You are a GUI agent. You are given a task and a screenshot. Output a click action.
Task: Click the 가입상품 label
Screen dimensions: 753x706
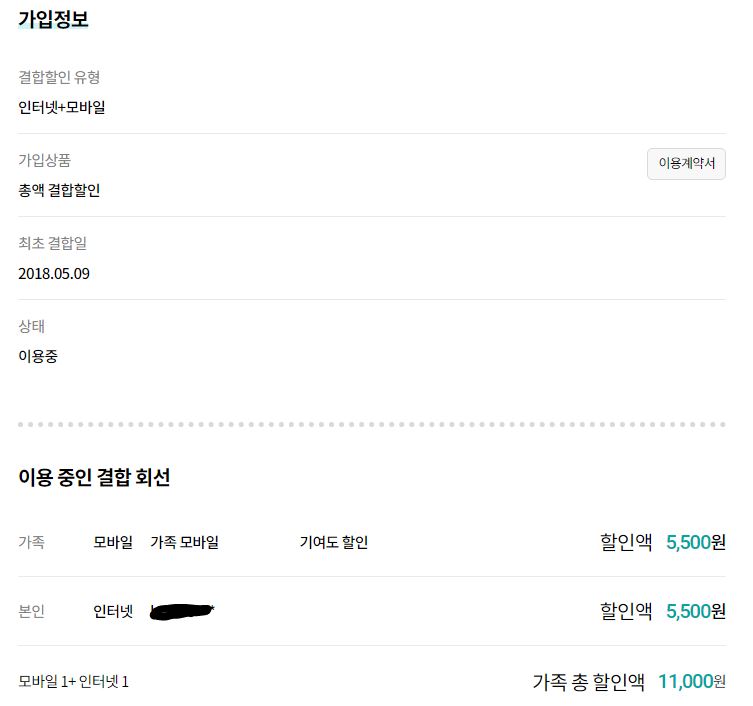click(x=45, y=160)
